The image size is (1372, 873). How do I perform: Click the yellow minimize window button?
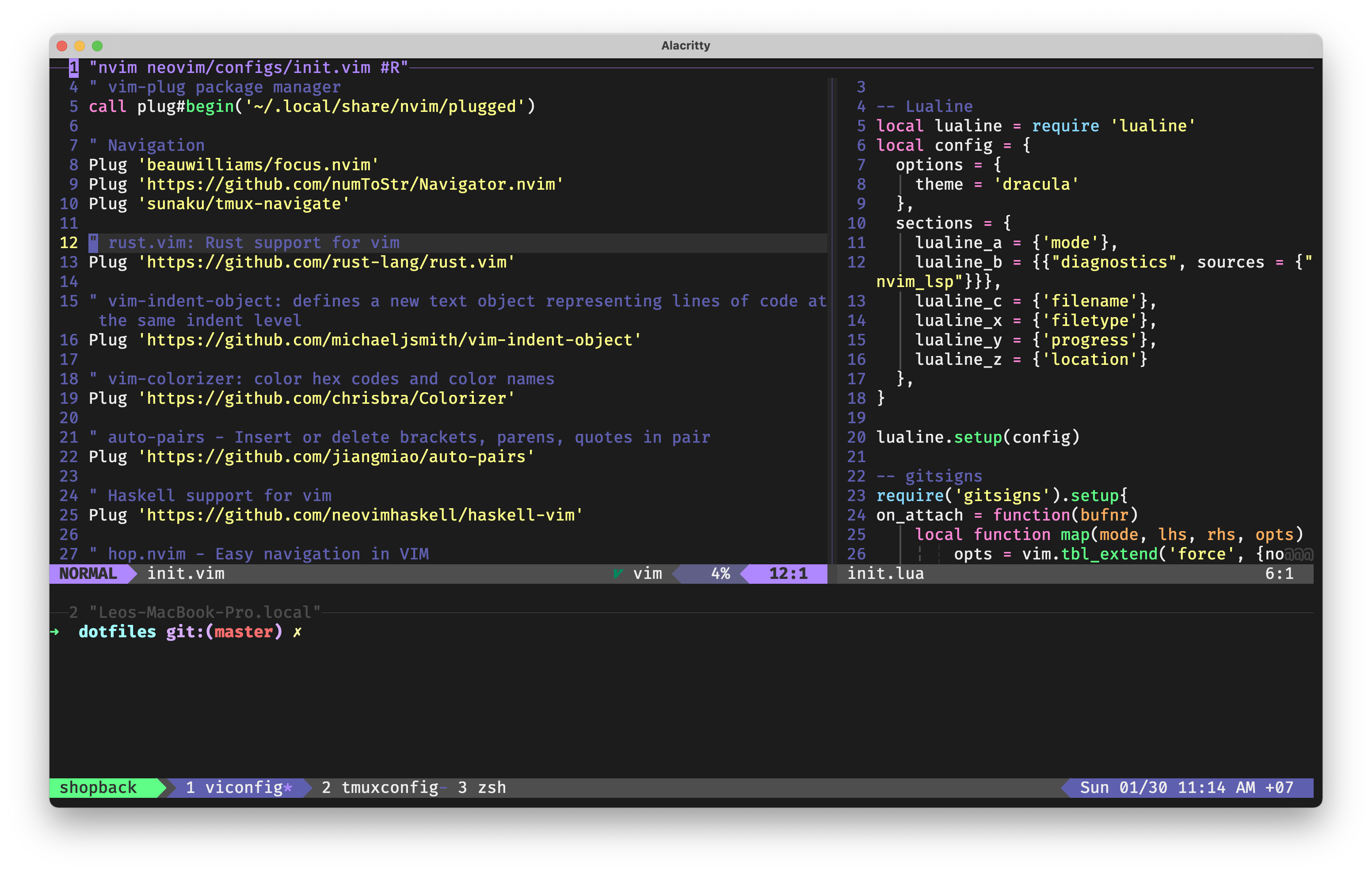tap(80, 46)
